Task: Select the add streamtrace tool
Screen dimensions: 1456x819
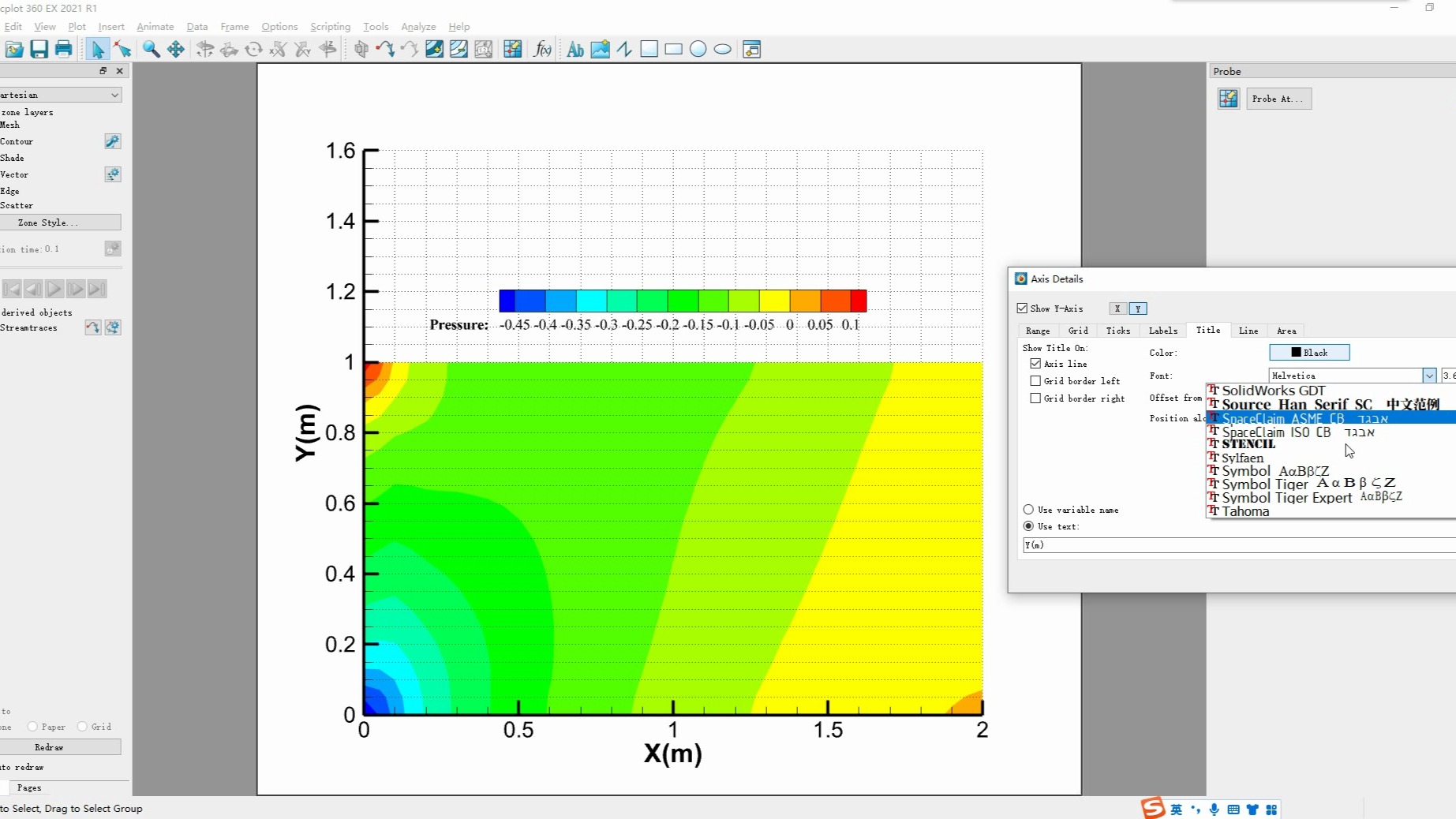Action: coord(385,50)
